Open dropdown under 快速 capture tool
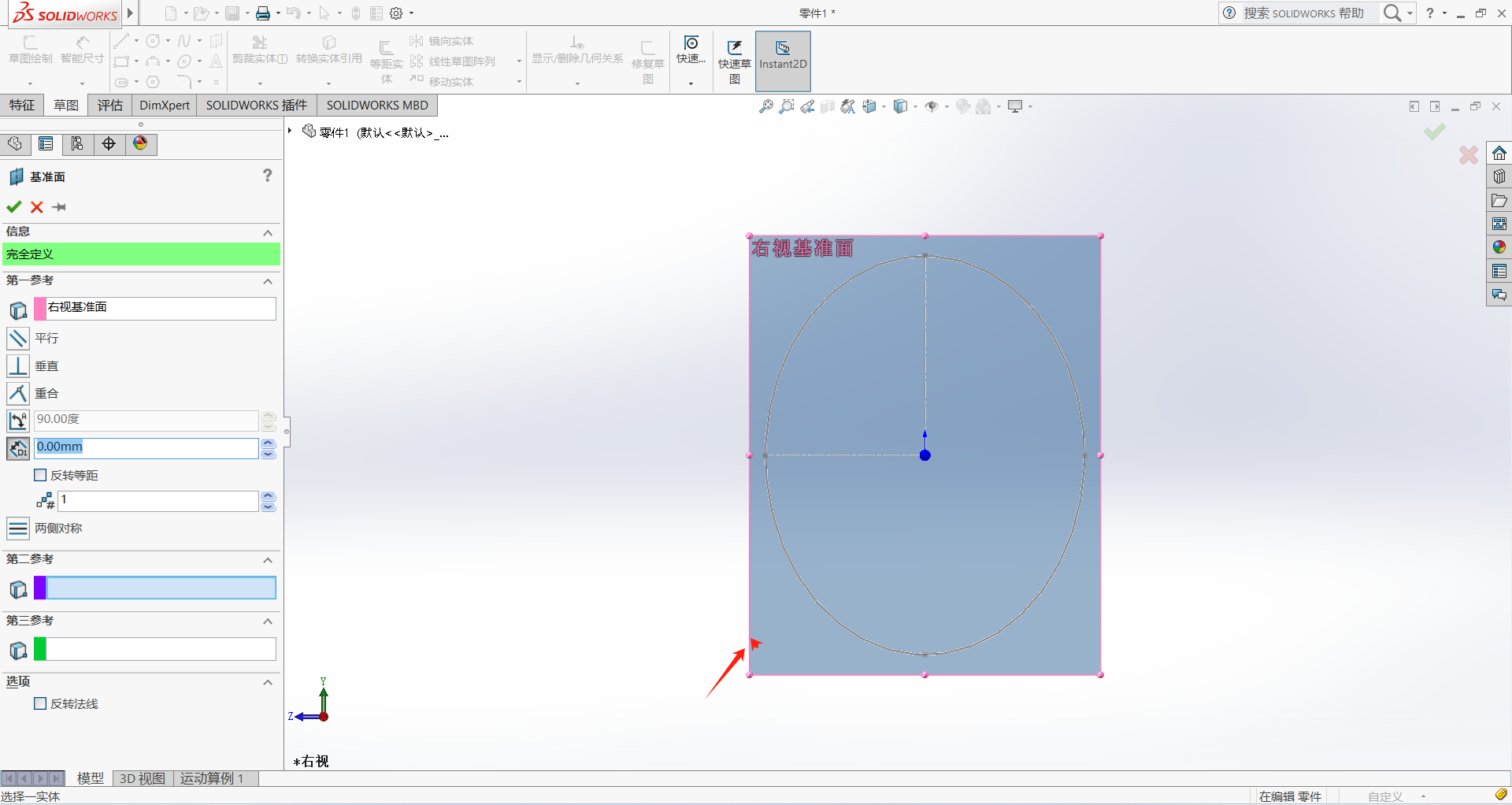 point(691,83)
